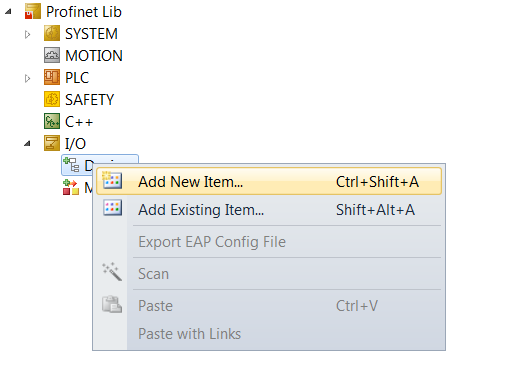Select the Profinet Lib label
This screenshot has height=365, width=507.
tap(84, 12)
